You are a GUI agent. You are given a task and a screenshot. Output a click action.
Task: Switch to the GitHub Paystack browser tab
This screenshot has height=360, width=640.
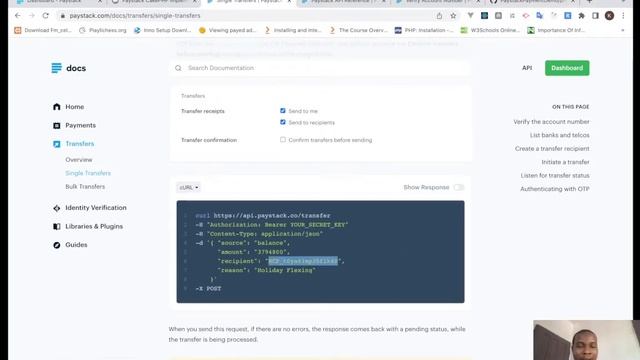532,2
